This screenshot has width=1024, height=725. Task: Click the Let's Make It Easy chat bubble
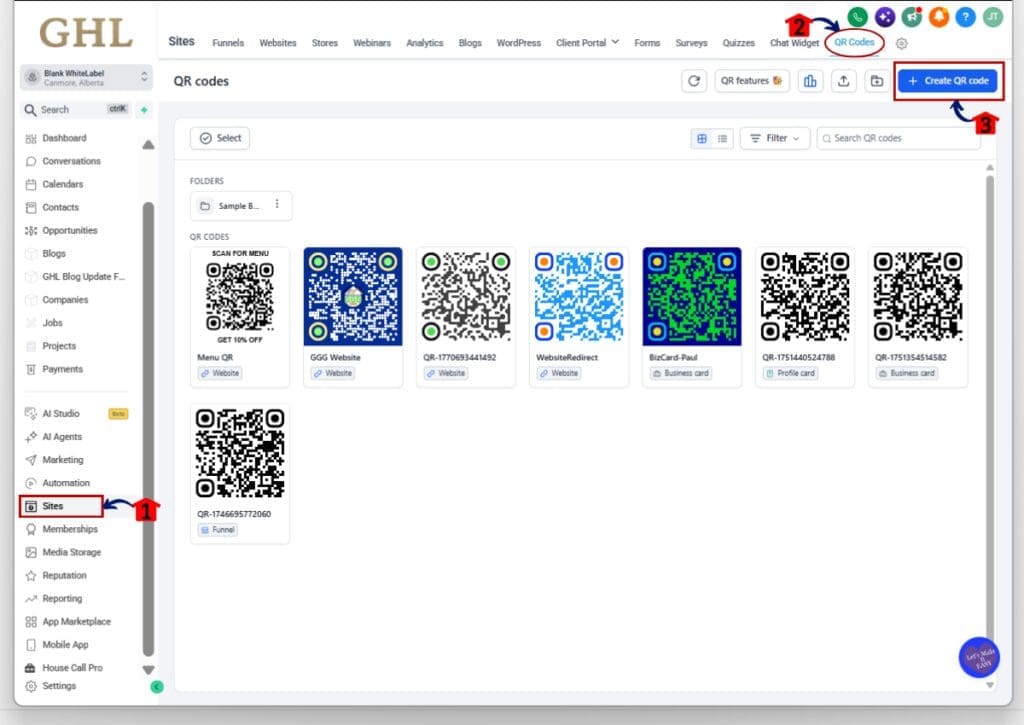point(979,657)
